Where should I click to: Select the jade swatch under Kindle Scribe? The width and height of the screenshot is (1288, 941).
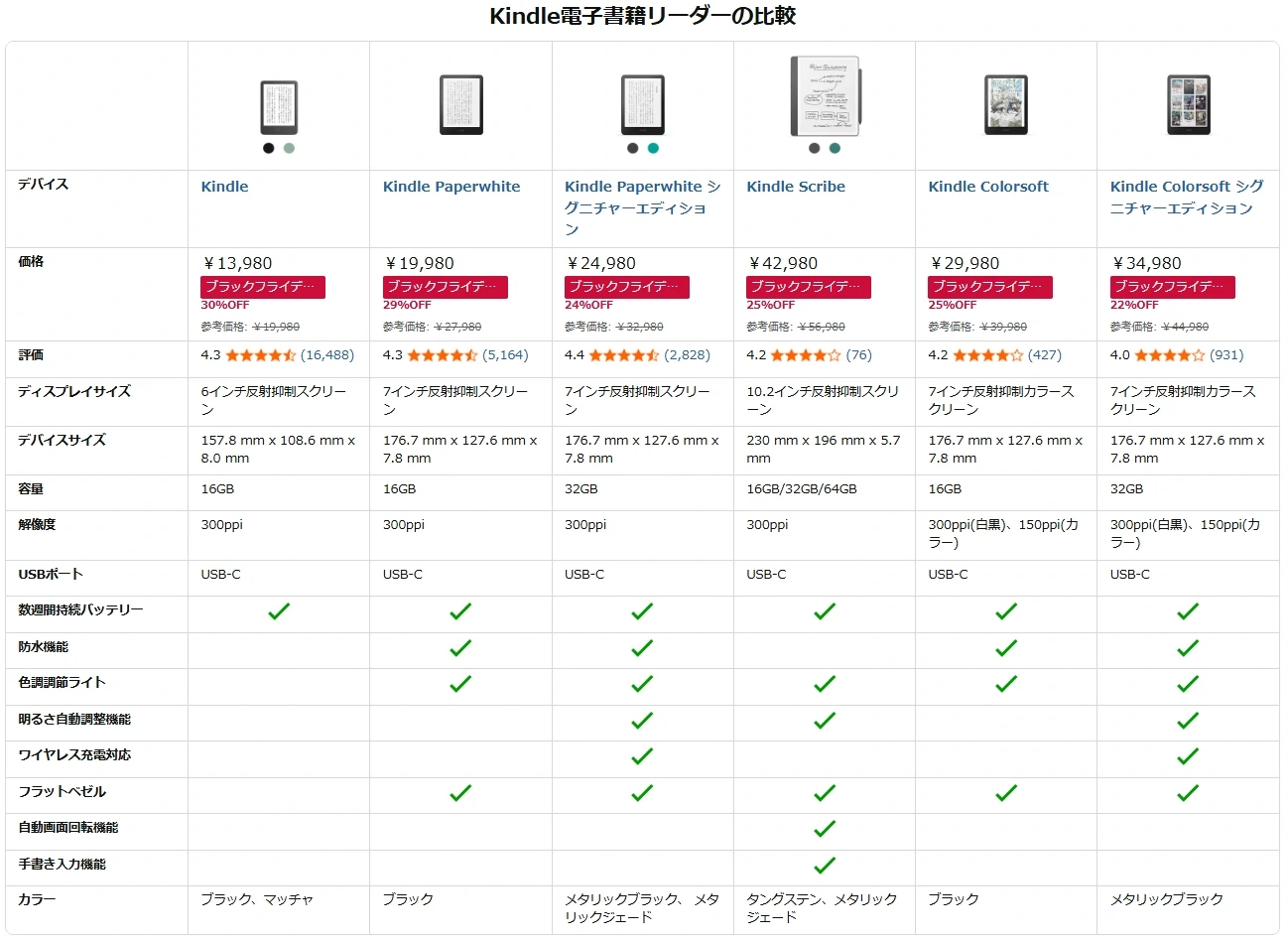[x=835, y=148]
